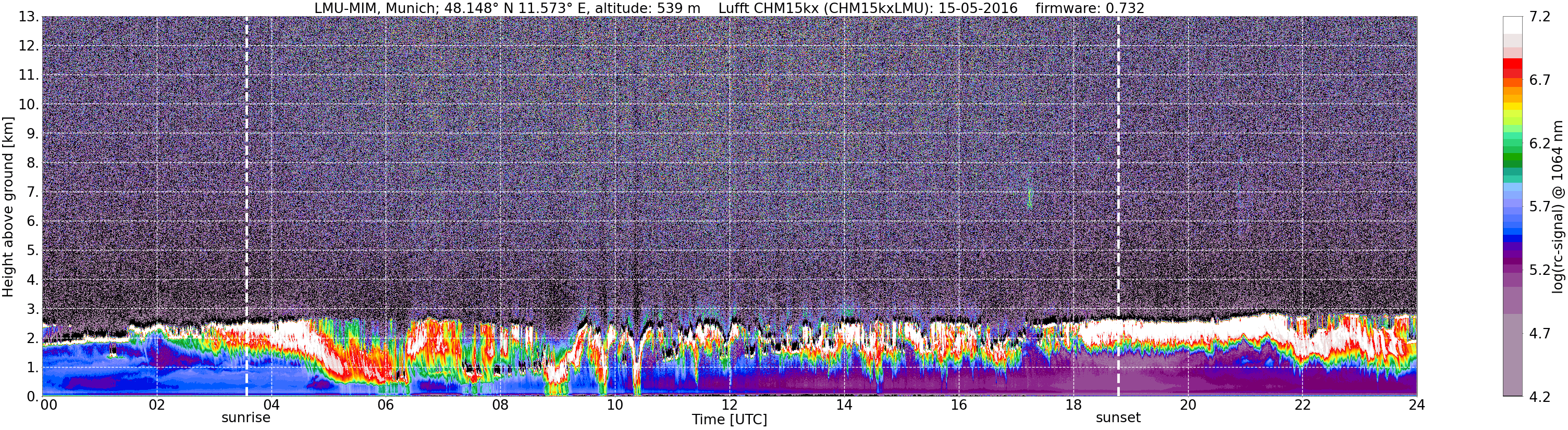Click the y-axis tick label '6.'
The image size is (1568, 430).
33,221
